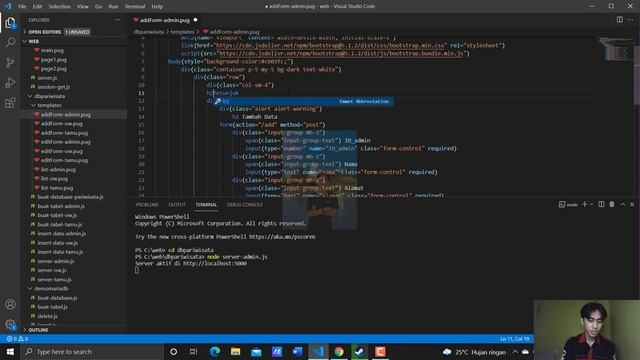Viewport: 640px width, 360px height.
Task: Click the bootstrap.min.css CDN link
Action: (330, 45)
